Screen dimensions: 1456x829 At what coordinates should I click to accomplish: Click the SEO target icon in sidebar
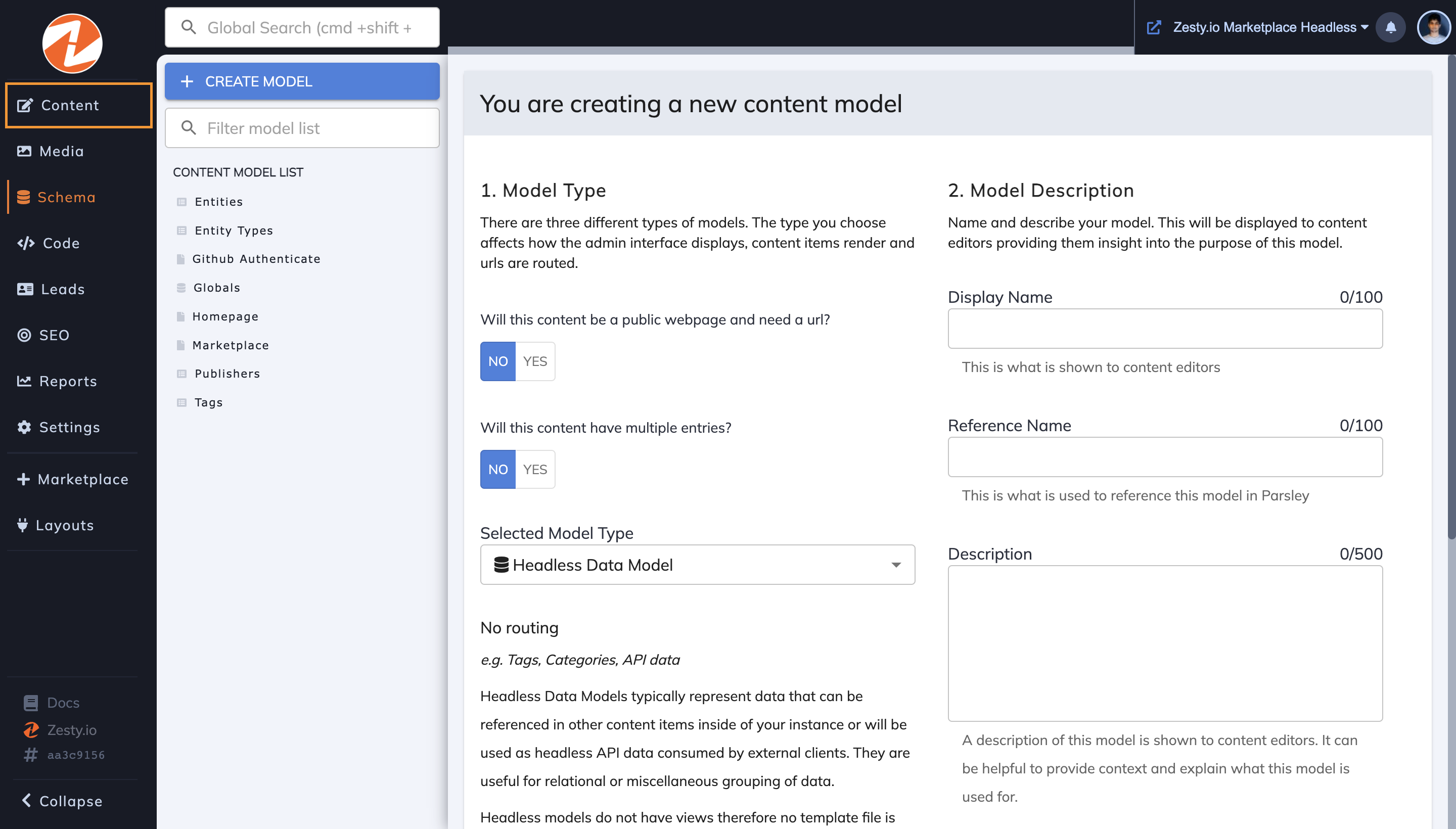[x=24, y=335]
